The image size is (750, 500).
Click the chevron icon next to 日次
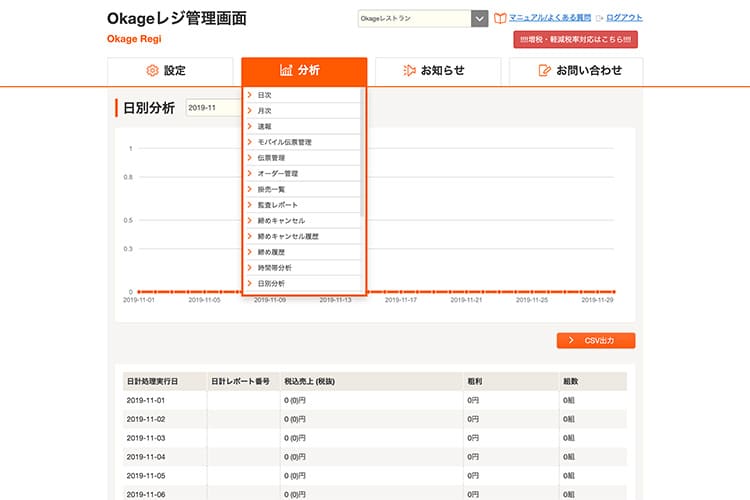tap(249, 95)
